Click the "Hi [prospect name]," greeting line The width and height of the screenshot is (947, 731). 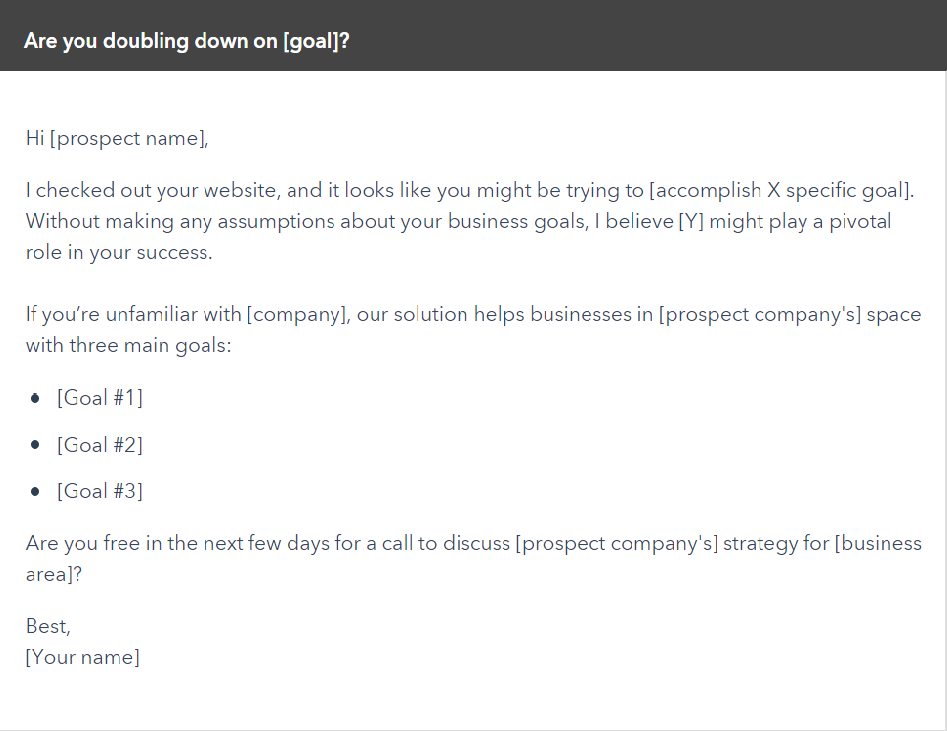117,139
